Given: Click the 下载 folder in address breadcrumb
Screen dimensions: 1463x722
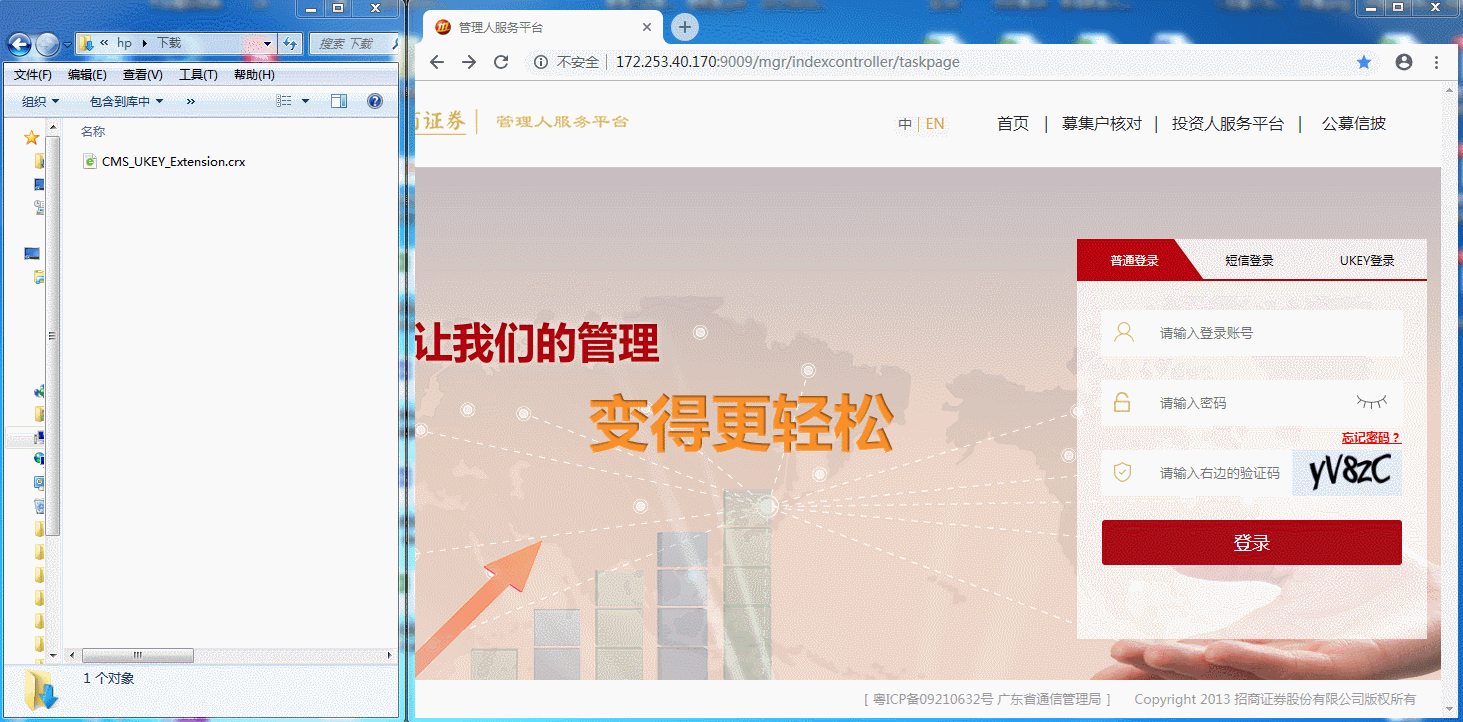Looking at the screenshot, I should (169, 44).
